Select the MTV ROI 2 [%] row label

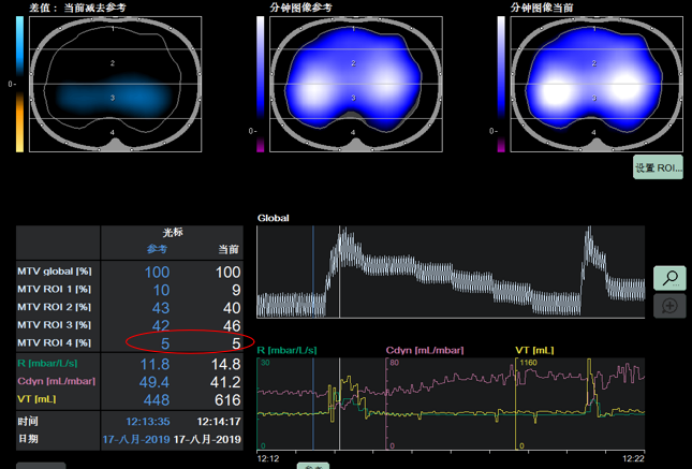coord(54,307)
